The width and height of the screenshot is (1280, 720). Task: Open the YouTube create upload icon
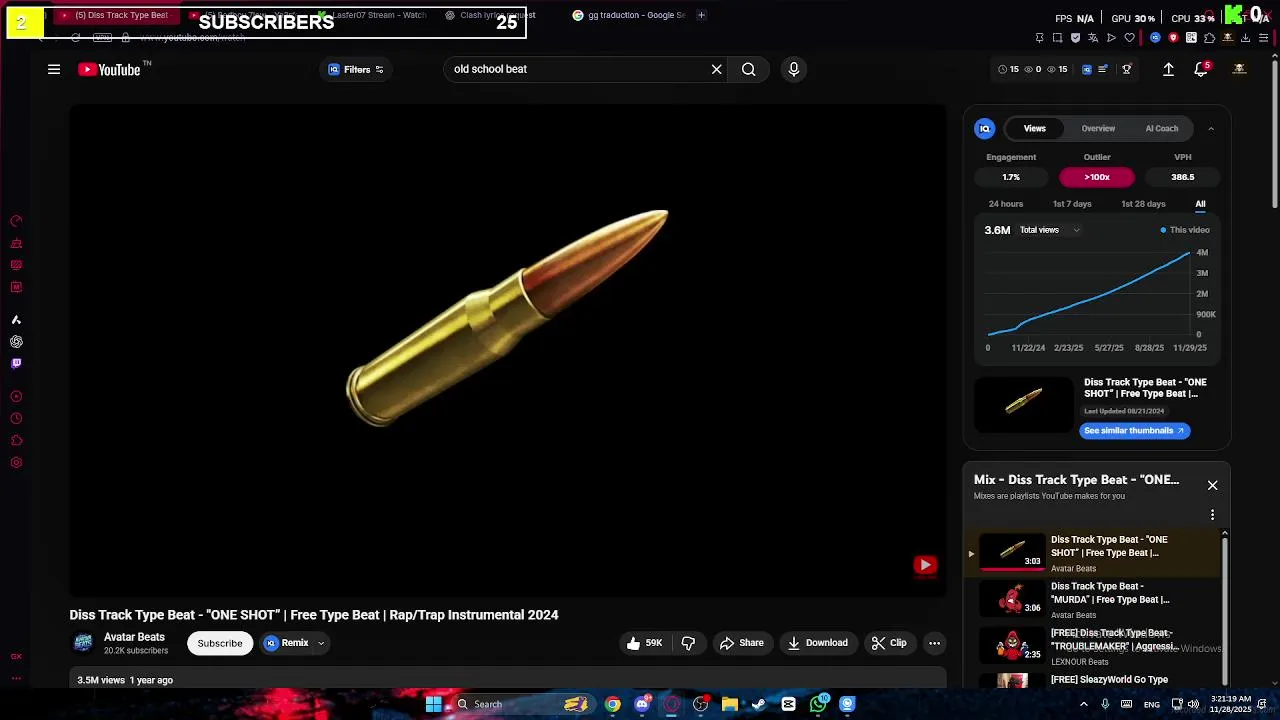pyautogui.click(x=1168, y=69)
